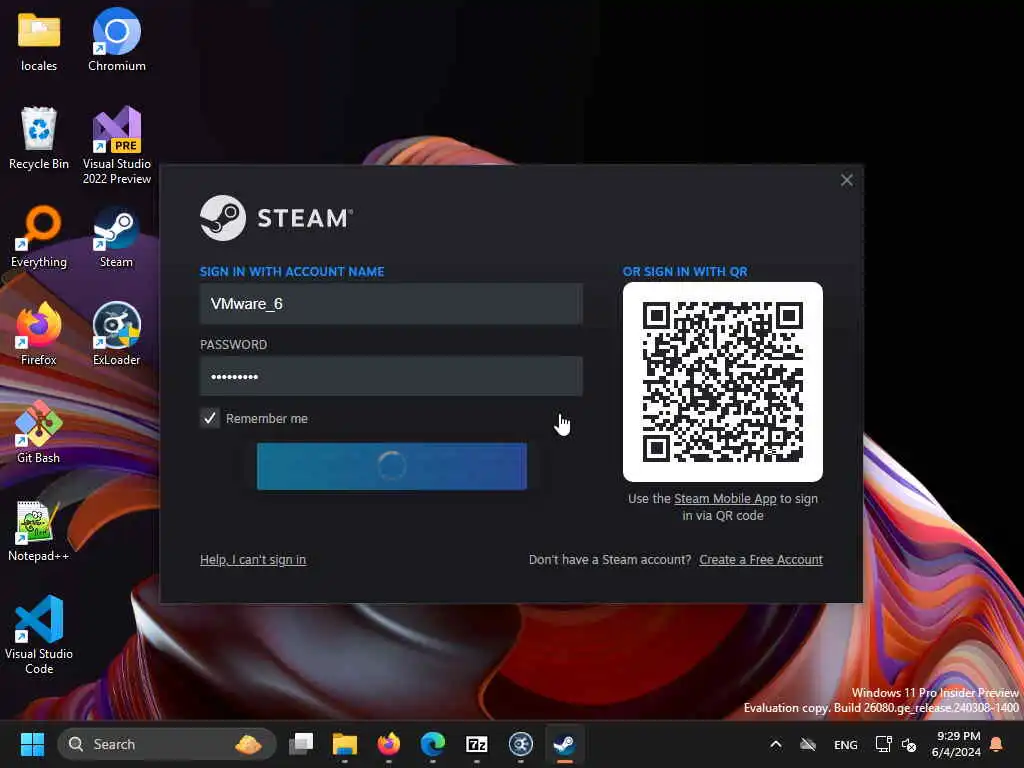Click the blue loading sign-in button

click(392, 466)
